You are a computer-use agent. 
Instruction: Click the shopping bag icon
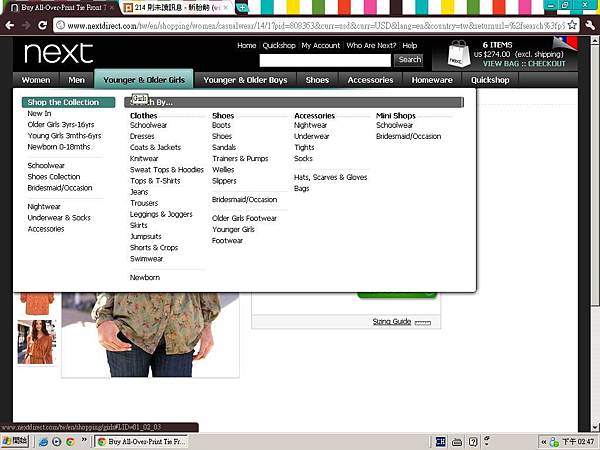click(458, 54)
